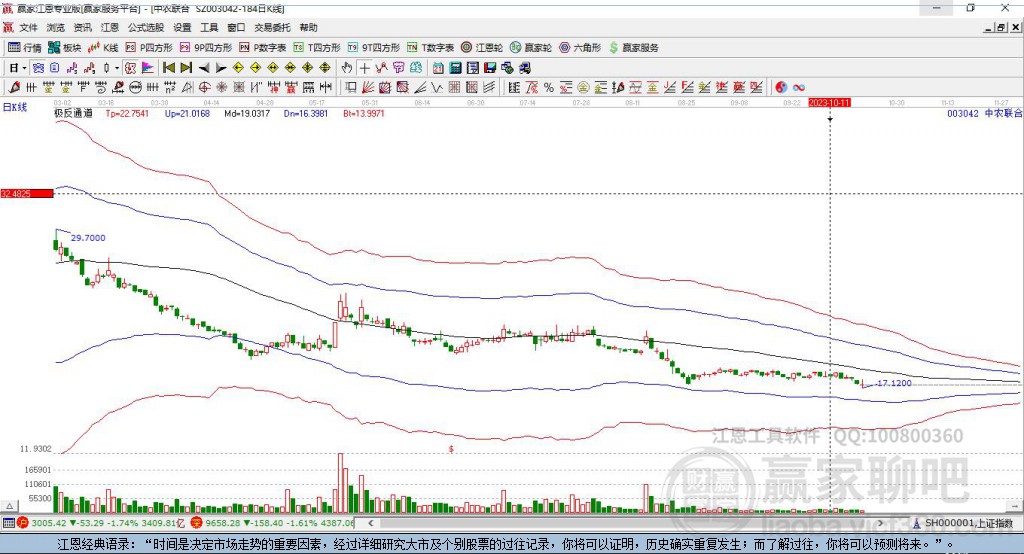Open P四方形 tool
This screenshot has width=1024, height=554.
click(149, 48)
